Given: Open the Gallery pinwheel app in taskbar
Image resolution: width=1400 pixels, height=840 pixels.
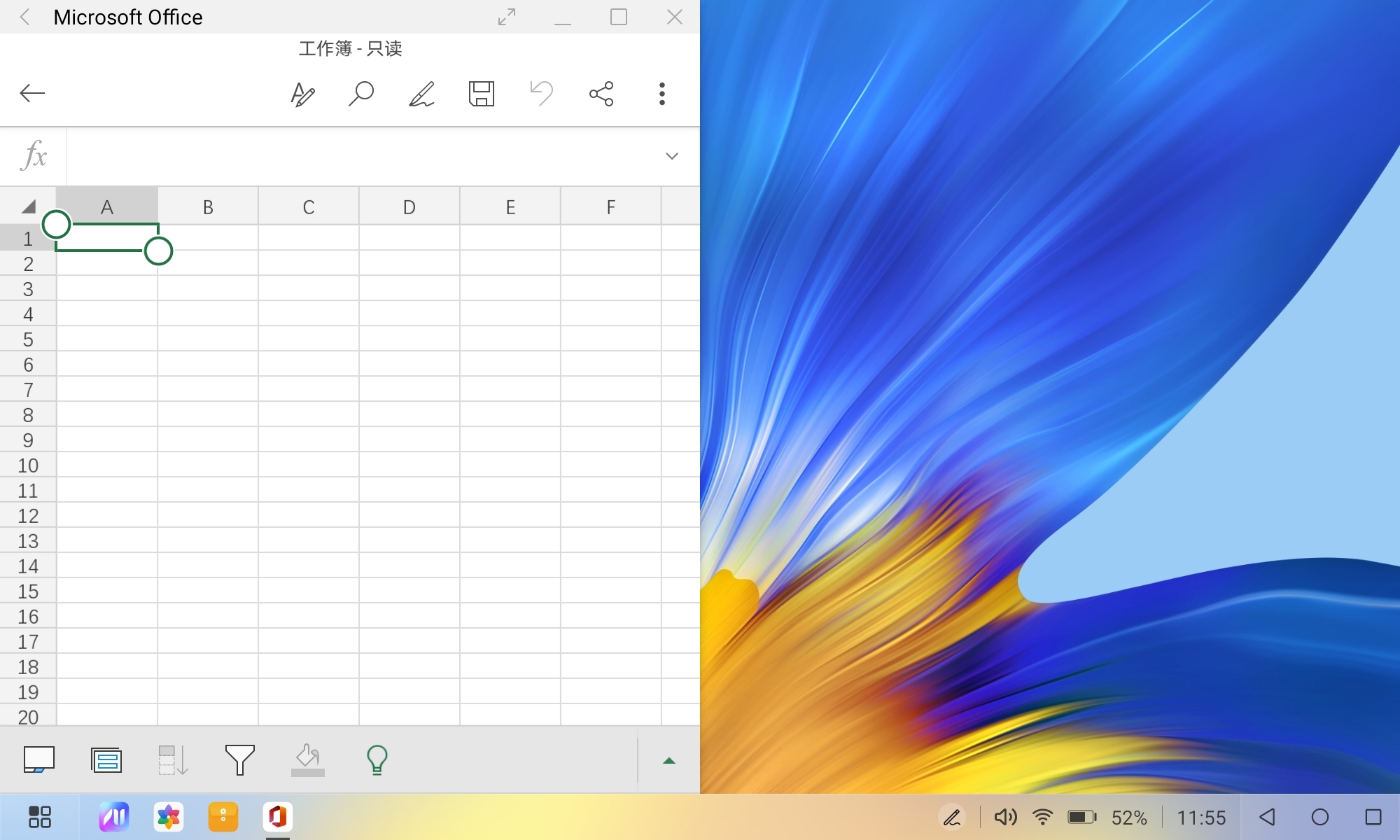Looking at the screenshot, I should [x=169, y=817].
